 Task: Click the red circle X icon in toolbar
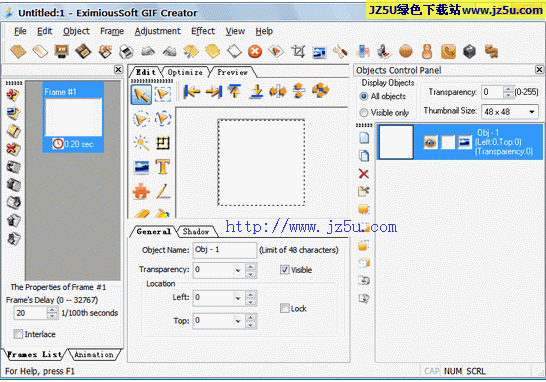click(x=255, y=52)
